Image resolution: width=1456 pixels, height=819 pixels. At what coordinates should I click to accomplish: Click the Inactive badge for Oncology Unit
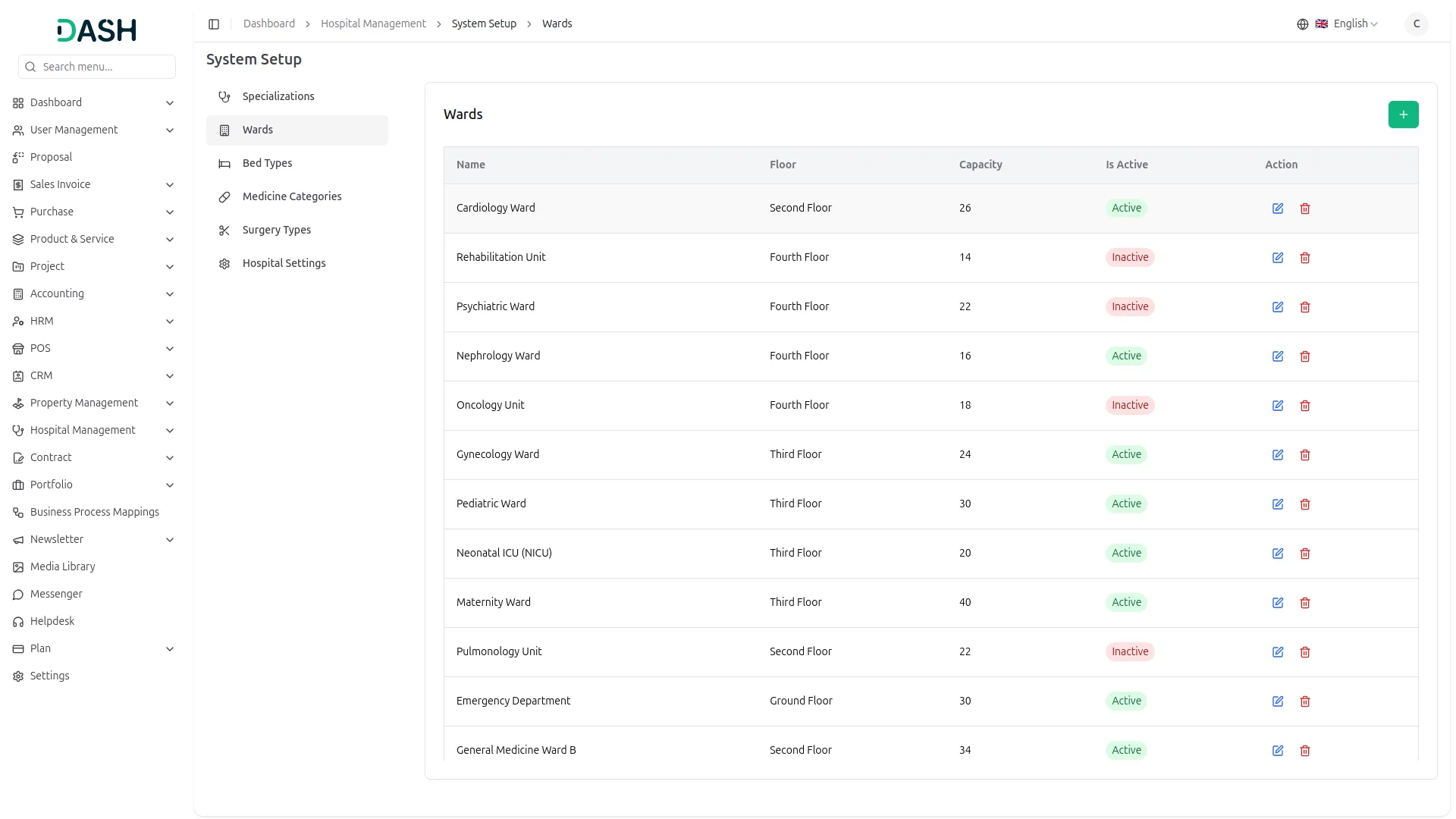pos(1130,405)
